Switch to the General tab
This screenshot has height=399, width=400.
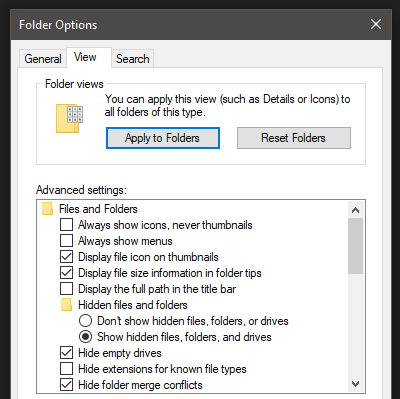pos(43,59)
